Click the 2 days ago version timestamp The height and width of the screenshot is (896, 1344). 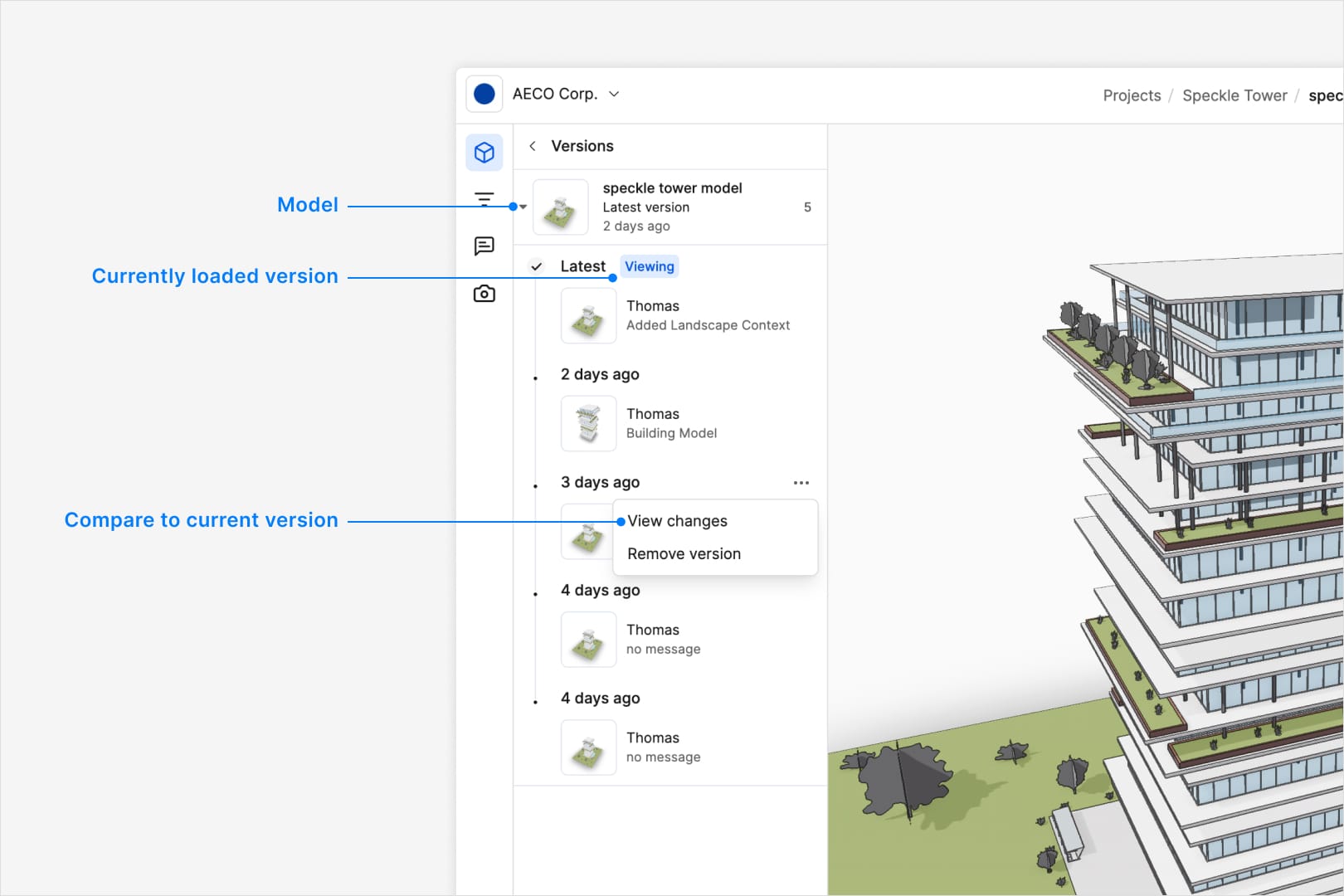pyautogui.click(x=600, y=374)
